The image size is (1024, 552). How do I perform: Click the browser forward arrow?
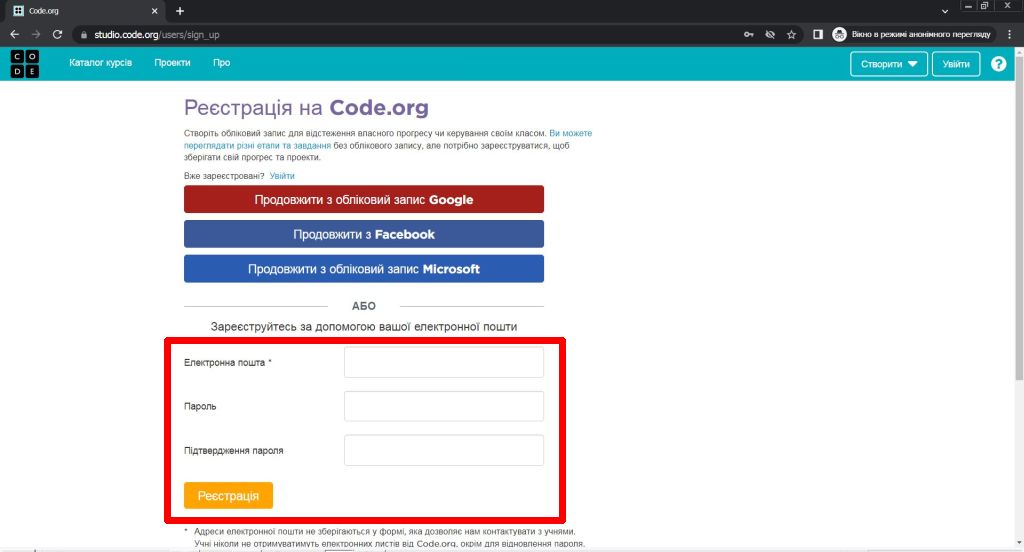(x=36, y=35)
